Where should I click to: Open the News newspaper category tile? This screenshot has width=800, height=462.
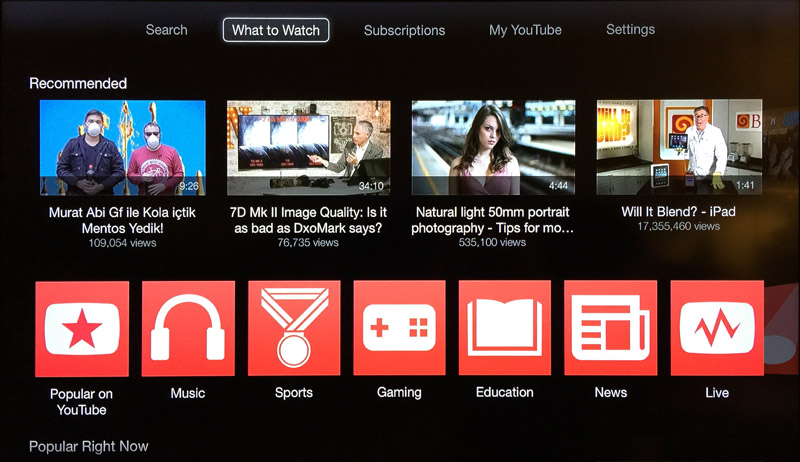pyautogui.click(x=611, y=328)
